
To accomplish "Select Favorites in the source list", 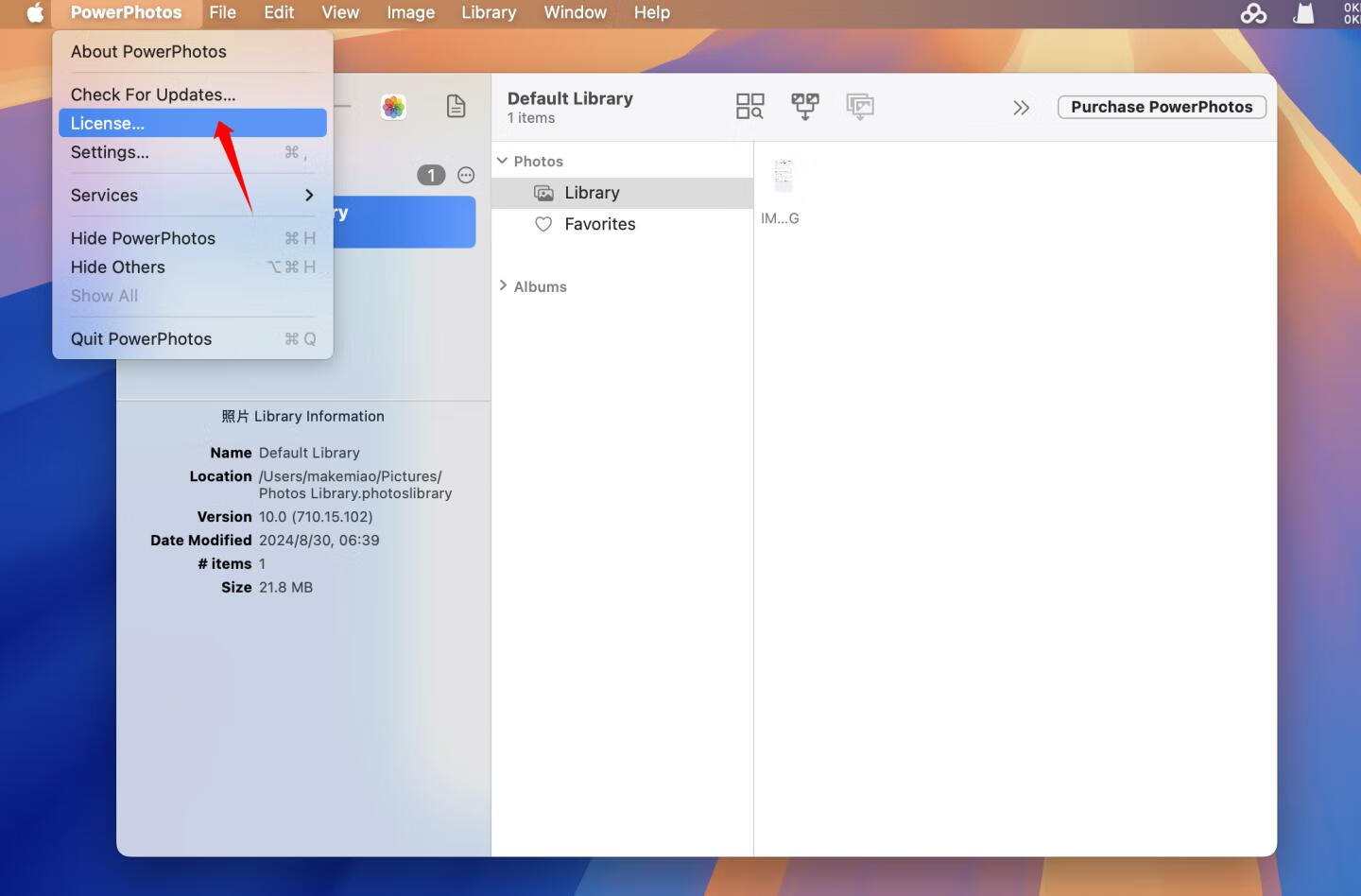I will click(622, 224).
